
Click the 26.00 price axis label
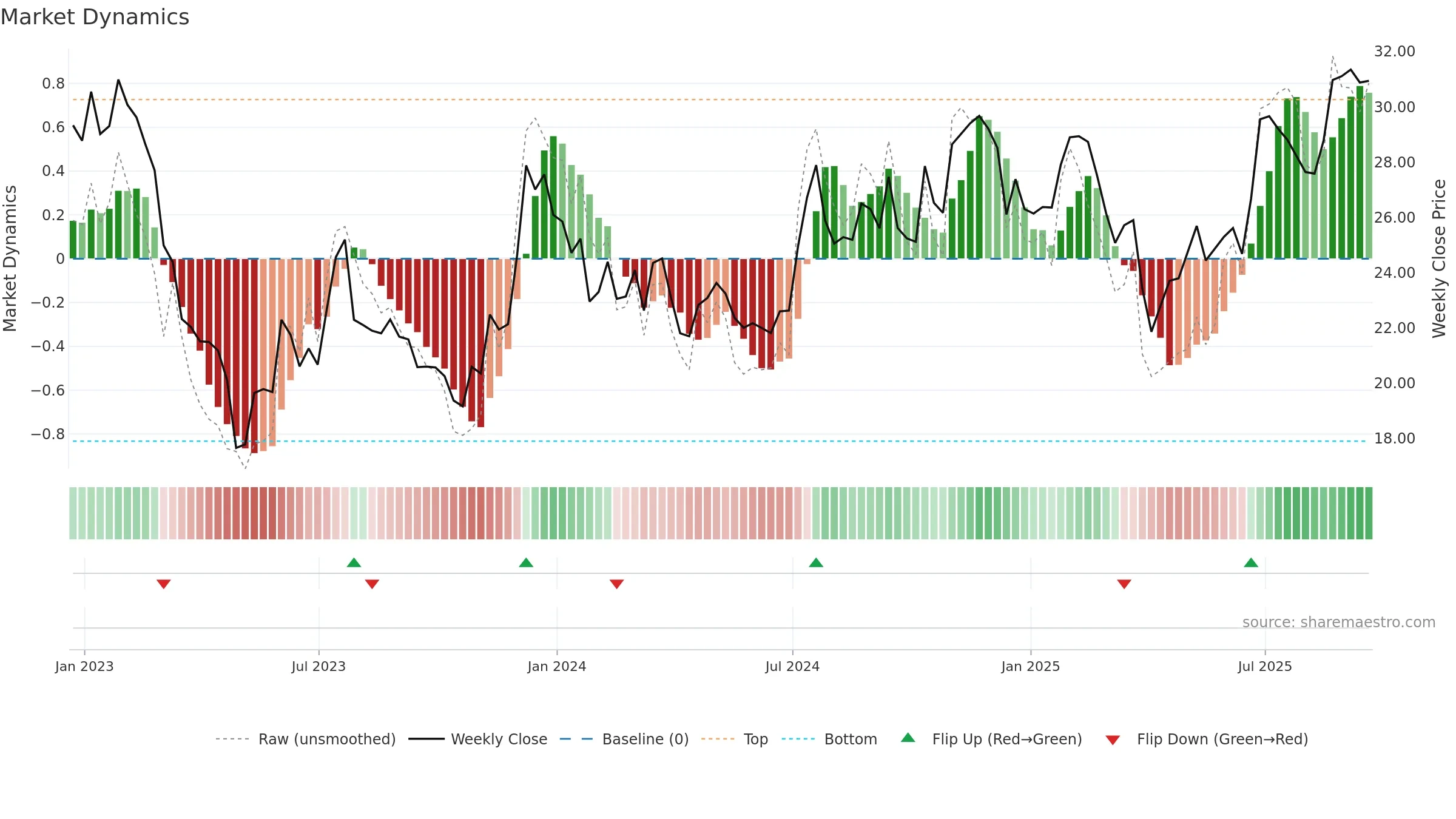point(1395,218)
